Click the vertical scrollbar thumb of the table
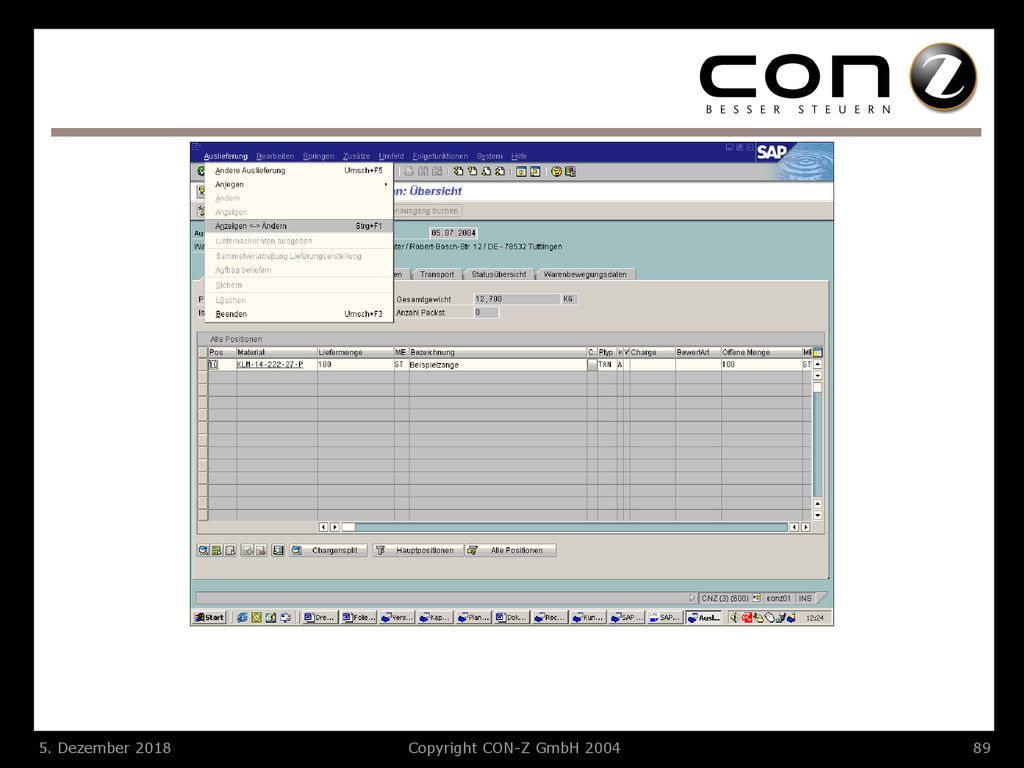Screen dimensions: 1024x768 (817, 387)
